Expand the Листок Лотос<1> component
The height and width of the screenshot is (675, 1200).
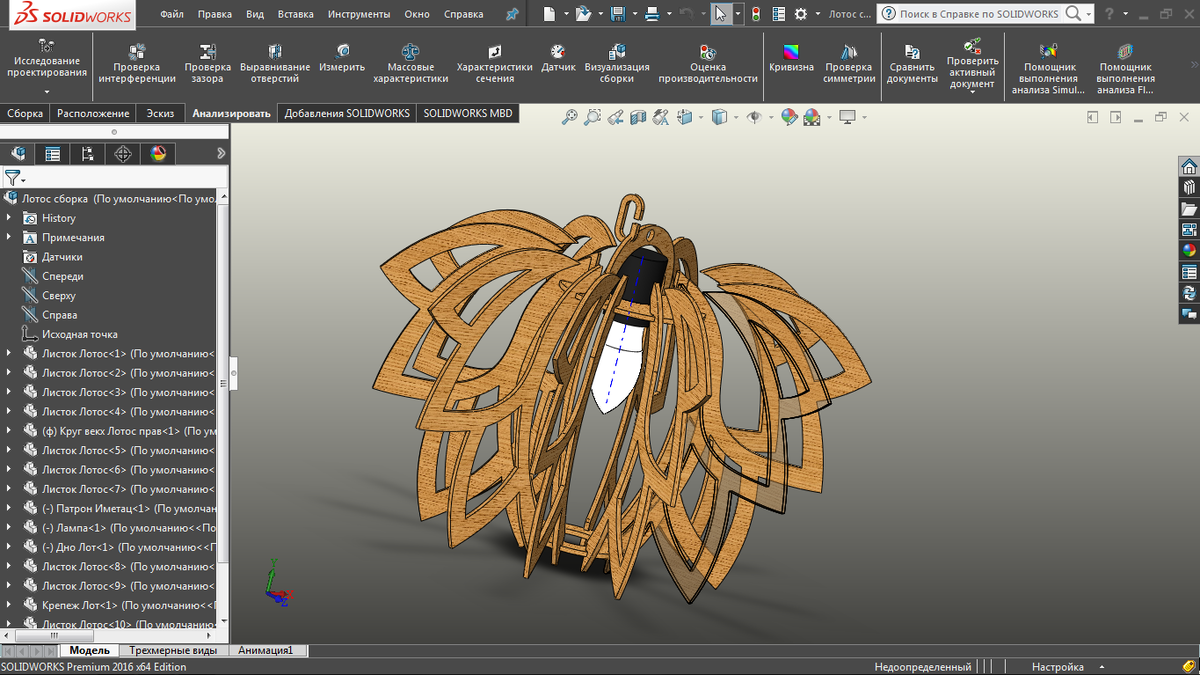coord(9,353)
